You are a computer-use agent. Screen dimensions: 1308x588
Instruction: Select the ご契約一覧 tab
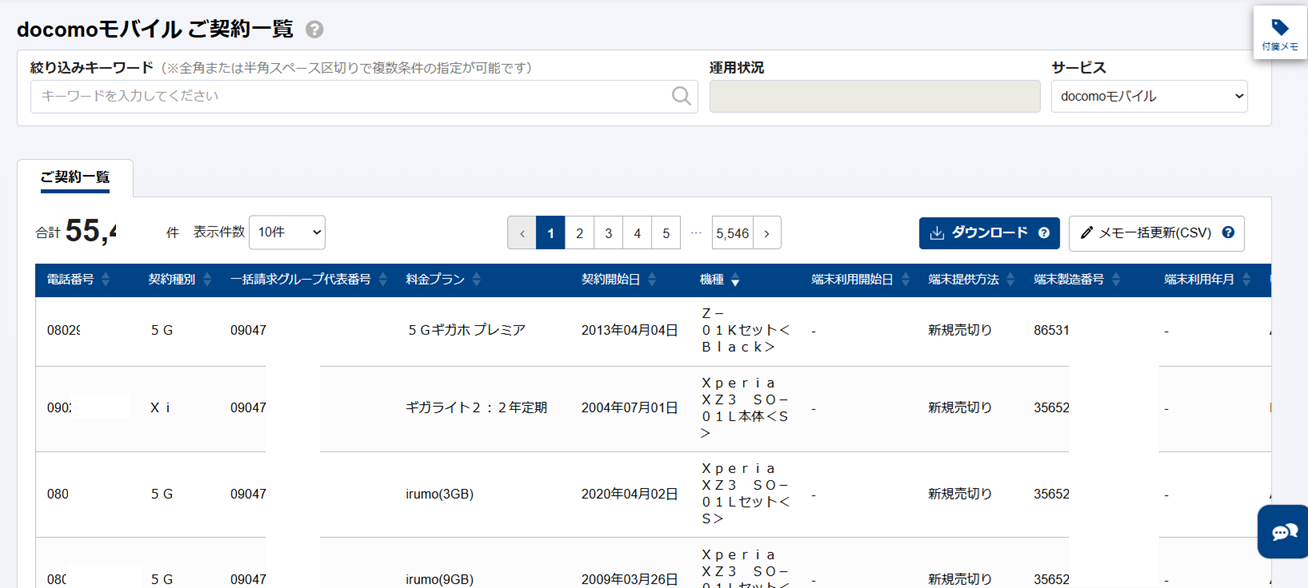click(75, 178)
